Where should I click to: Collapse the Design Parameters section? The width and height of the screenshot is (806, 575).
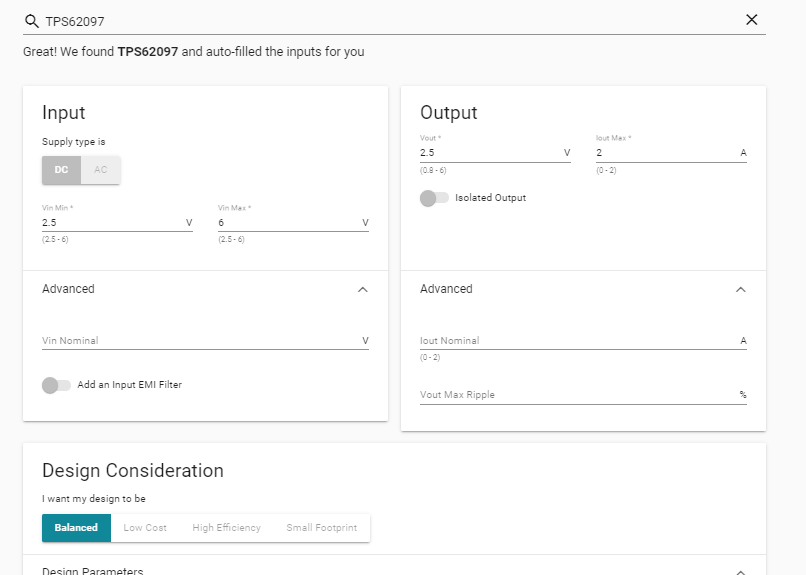pyautogui.click(x=740, y=572)
